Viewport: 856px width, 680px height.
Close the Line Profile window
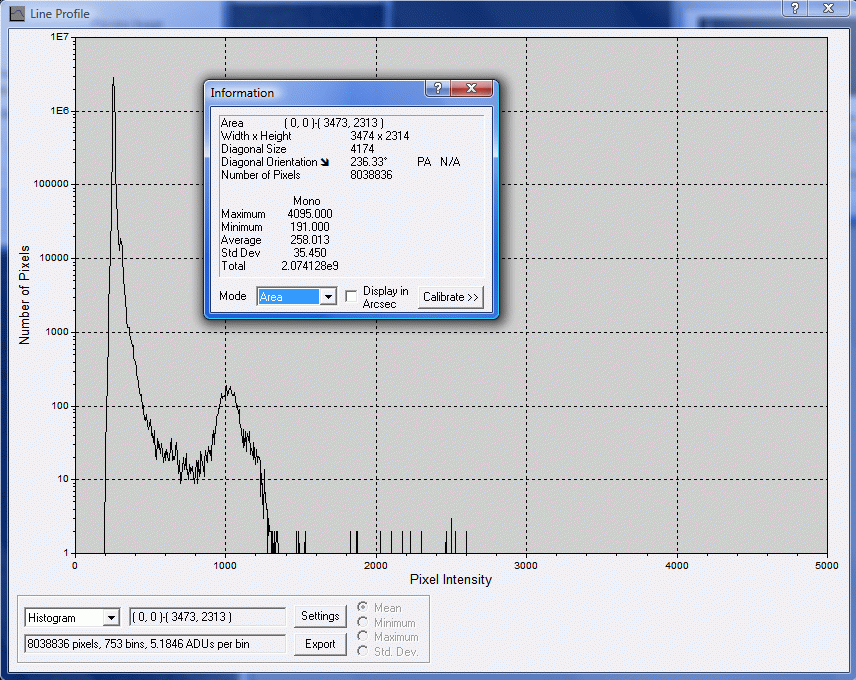(828, 8)
